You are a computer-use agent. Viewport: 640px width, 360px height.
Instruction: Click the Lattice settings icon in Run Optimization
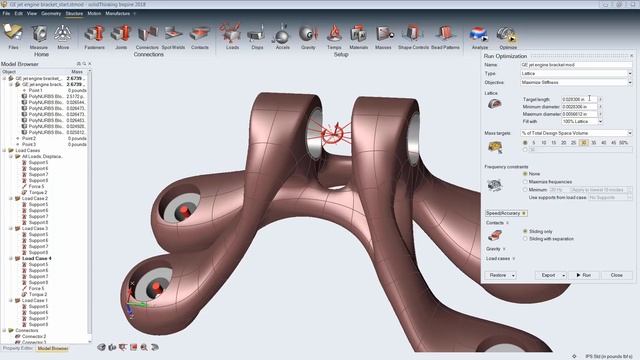[x=495, y=104]
